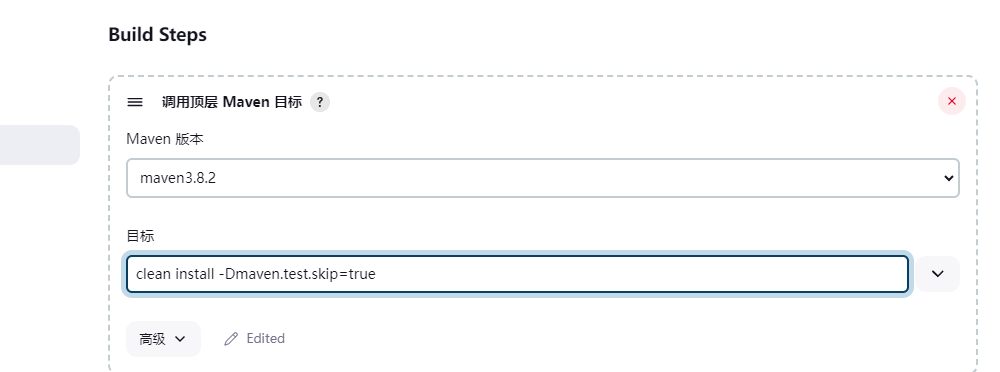
Task: Expand the 高级 advanced options
Action: click(x=163, y=339)
